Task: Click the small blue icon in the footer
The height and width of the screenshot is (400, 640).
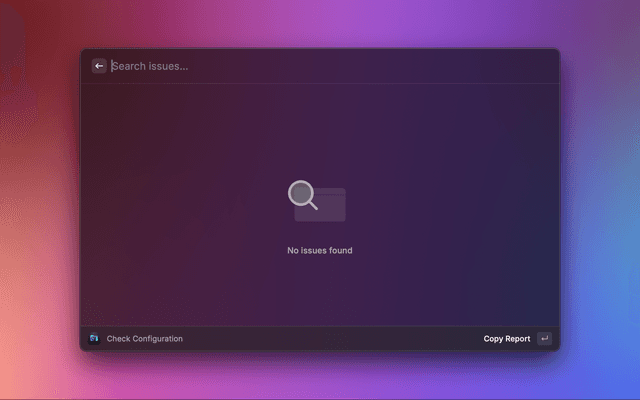Action: tap(94, 339)
